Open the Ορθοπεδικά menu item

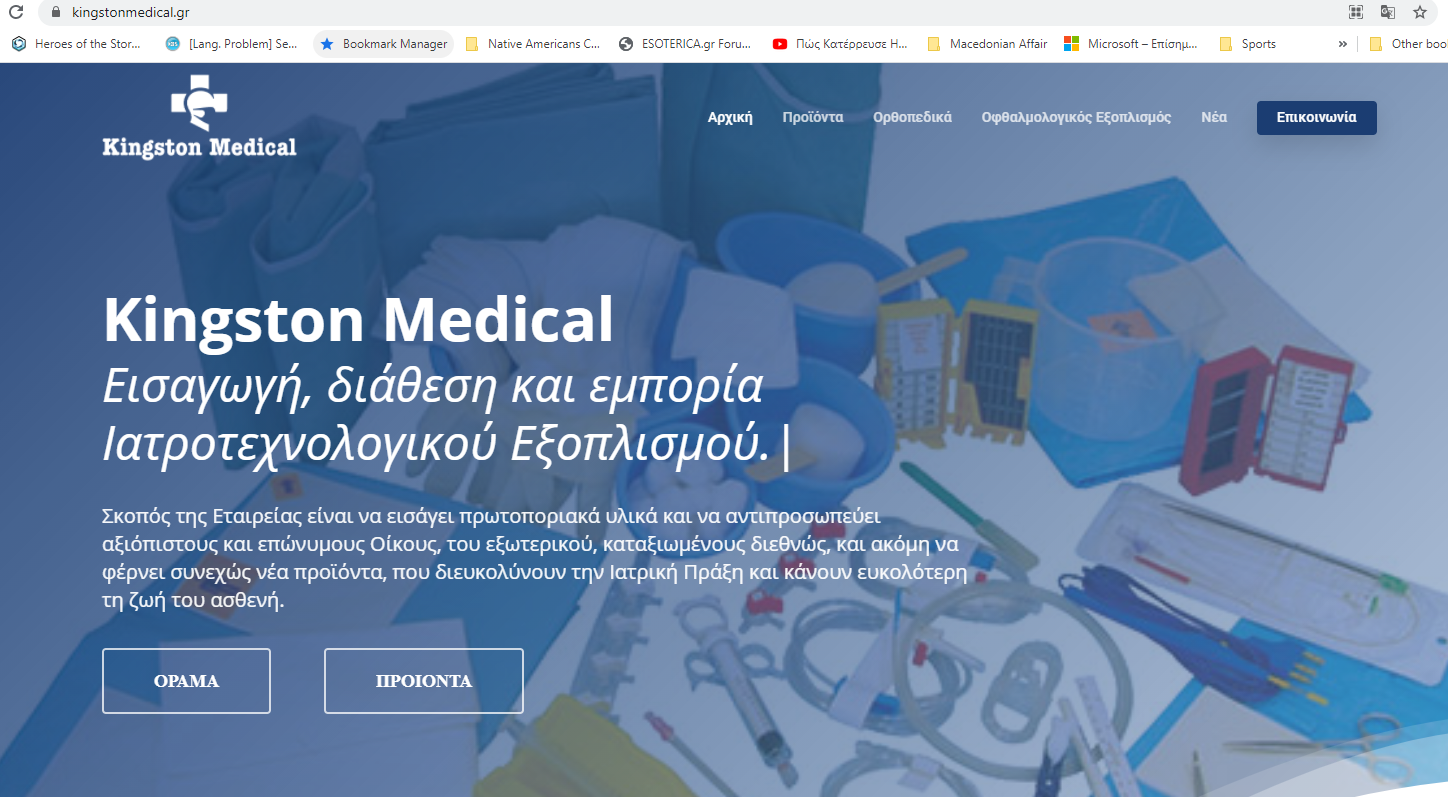click(912, 117)
